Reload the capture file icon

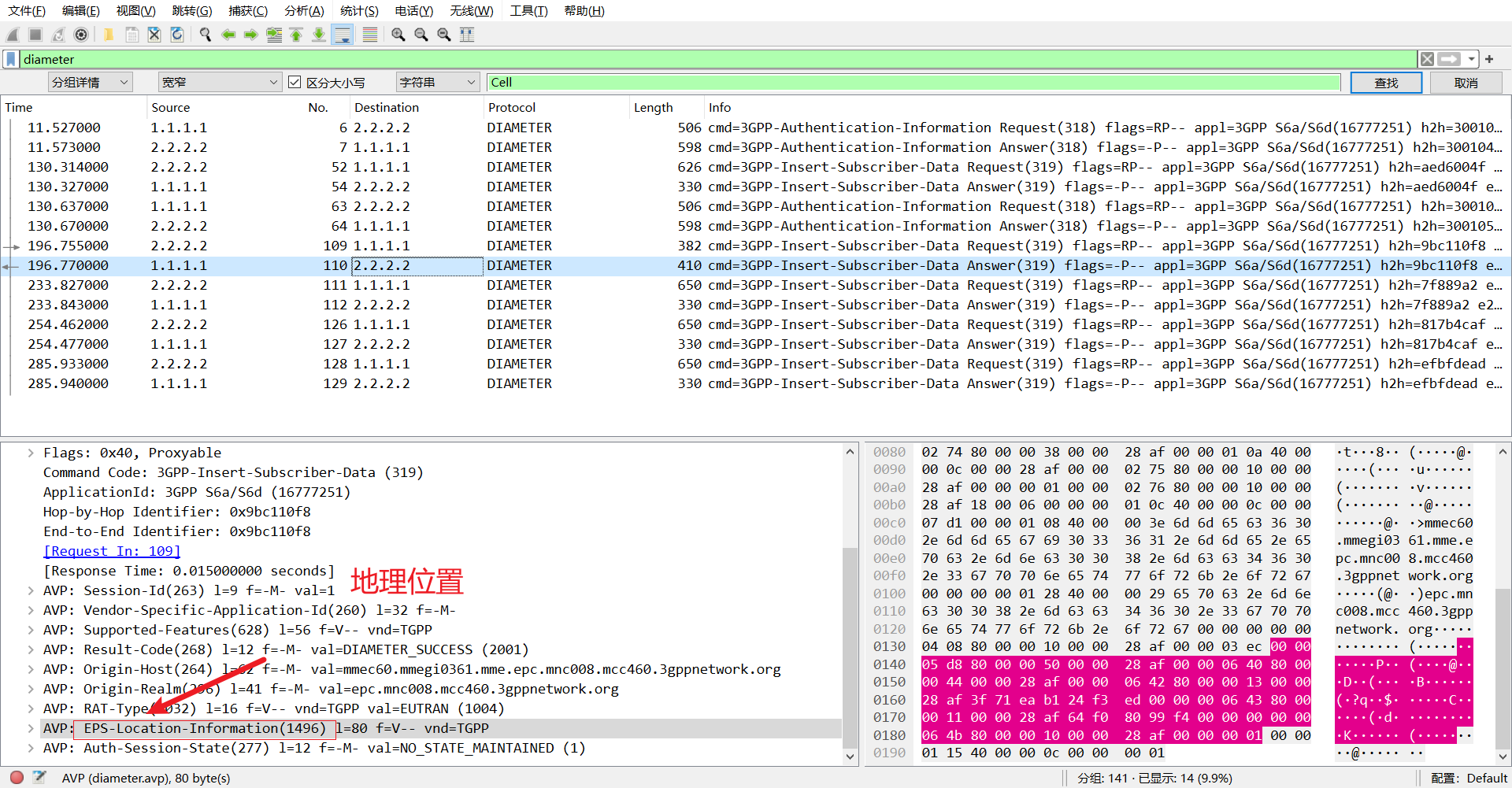coord(177,35)
